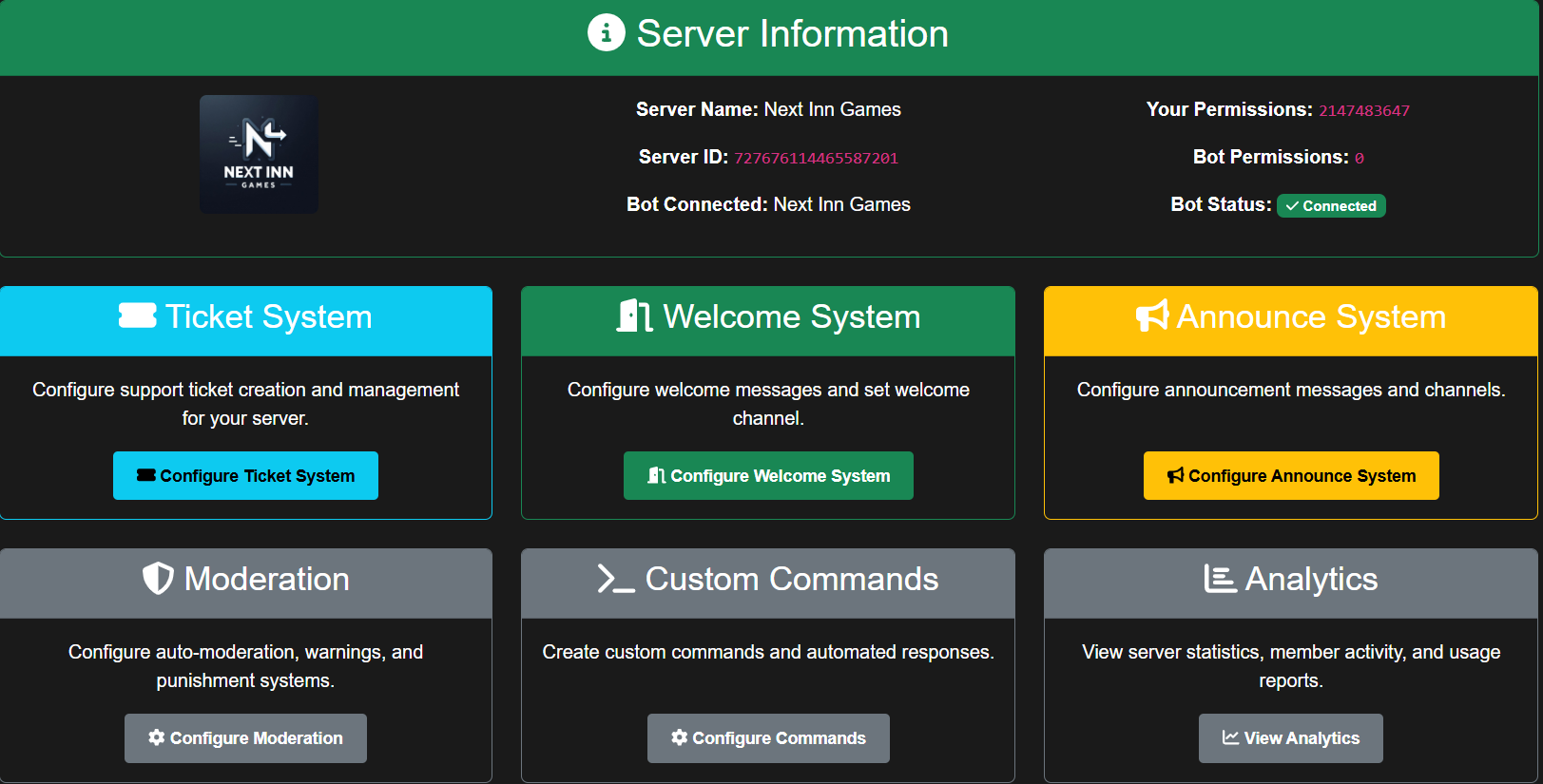Click the terminal prompt icon in Custom Commands header
The image size is (1543, 784).
[615, 579]
